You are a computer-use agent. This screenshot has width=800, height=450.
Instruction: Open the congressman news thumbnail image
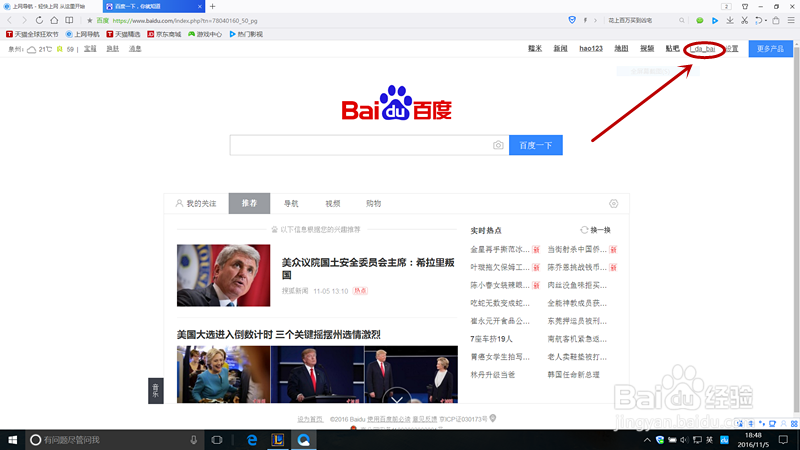(223, 276)
